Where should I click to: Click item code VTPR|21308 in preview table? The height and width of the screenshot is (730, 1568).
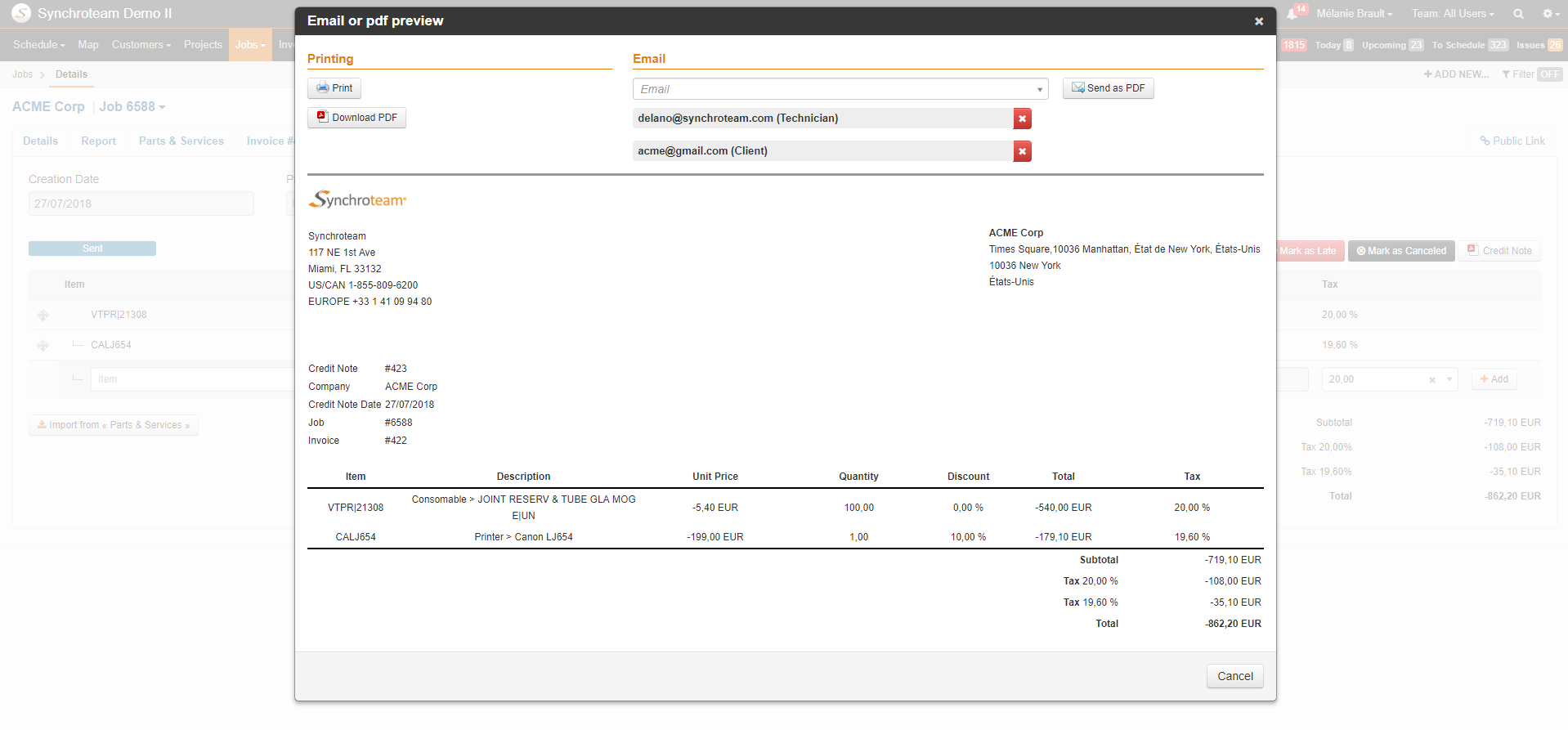click(356, 508)
